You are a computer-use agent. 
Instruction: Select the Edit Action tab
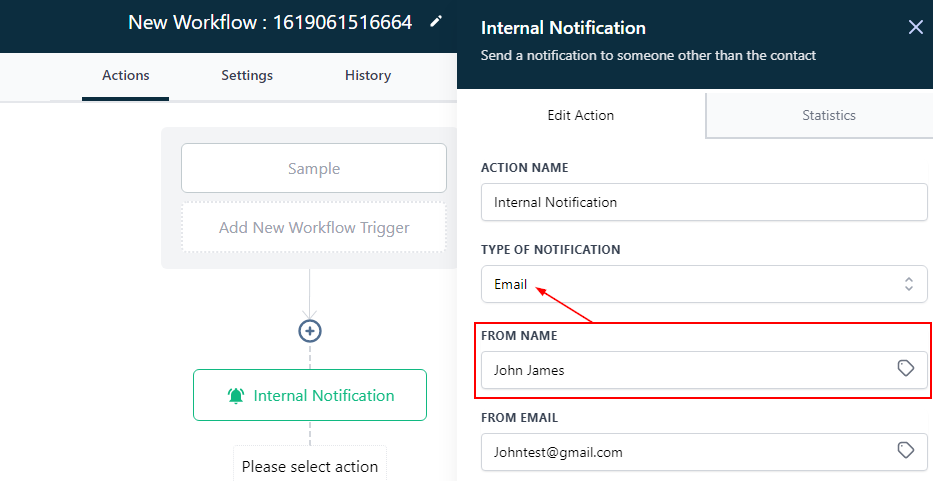pos(581,115)
